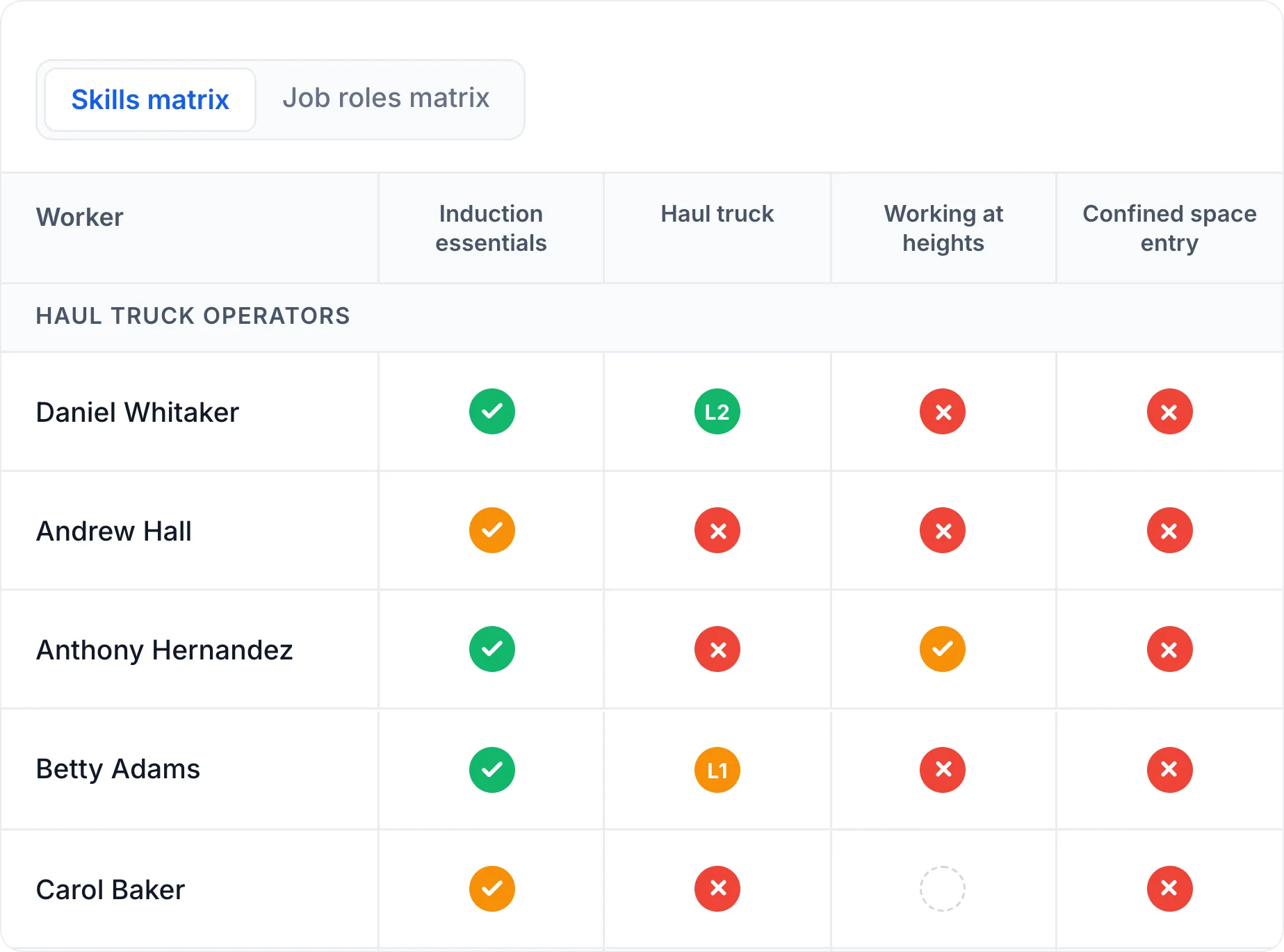Click Daniel Whitaker's L2 Haul truck badge
Screen dimensions: 1284x952
click(717, 411)
